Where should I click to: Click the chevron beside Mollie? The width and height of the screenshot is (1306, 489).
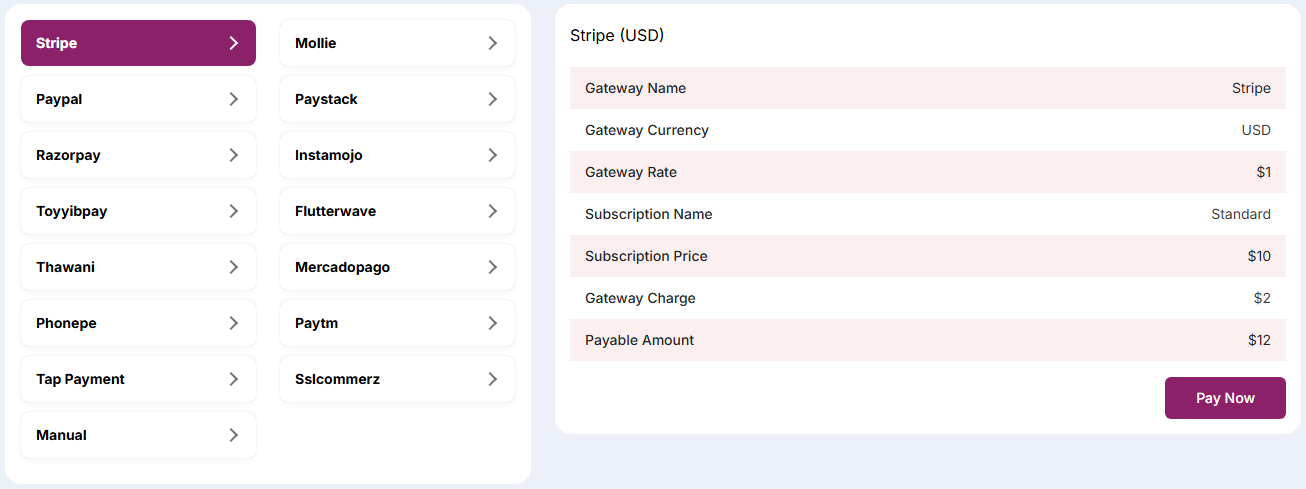[x=492, y=43]
